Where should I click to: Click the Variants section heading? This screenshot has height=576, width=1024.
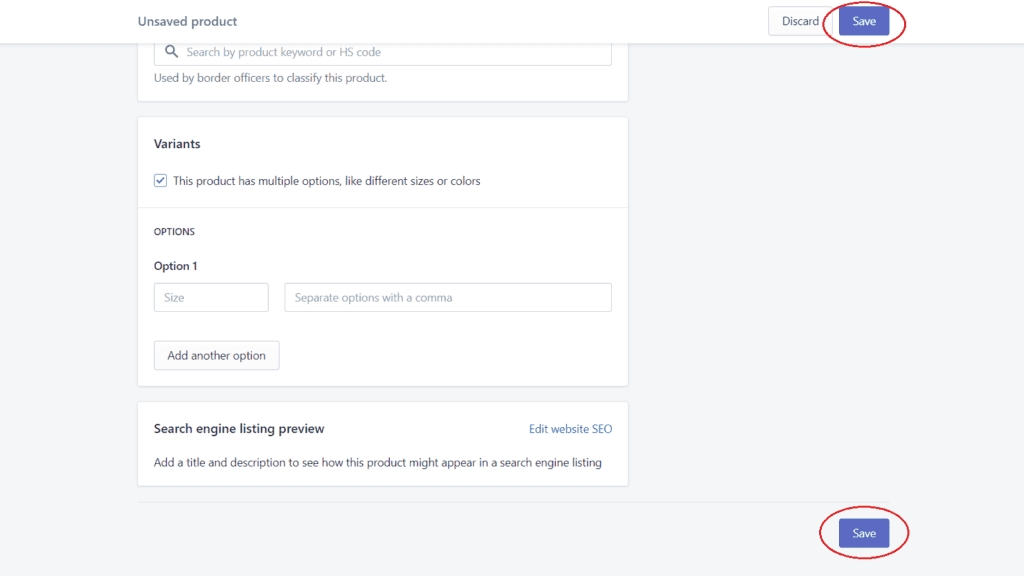click(x=177, y=144)
